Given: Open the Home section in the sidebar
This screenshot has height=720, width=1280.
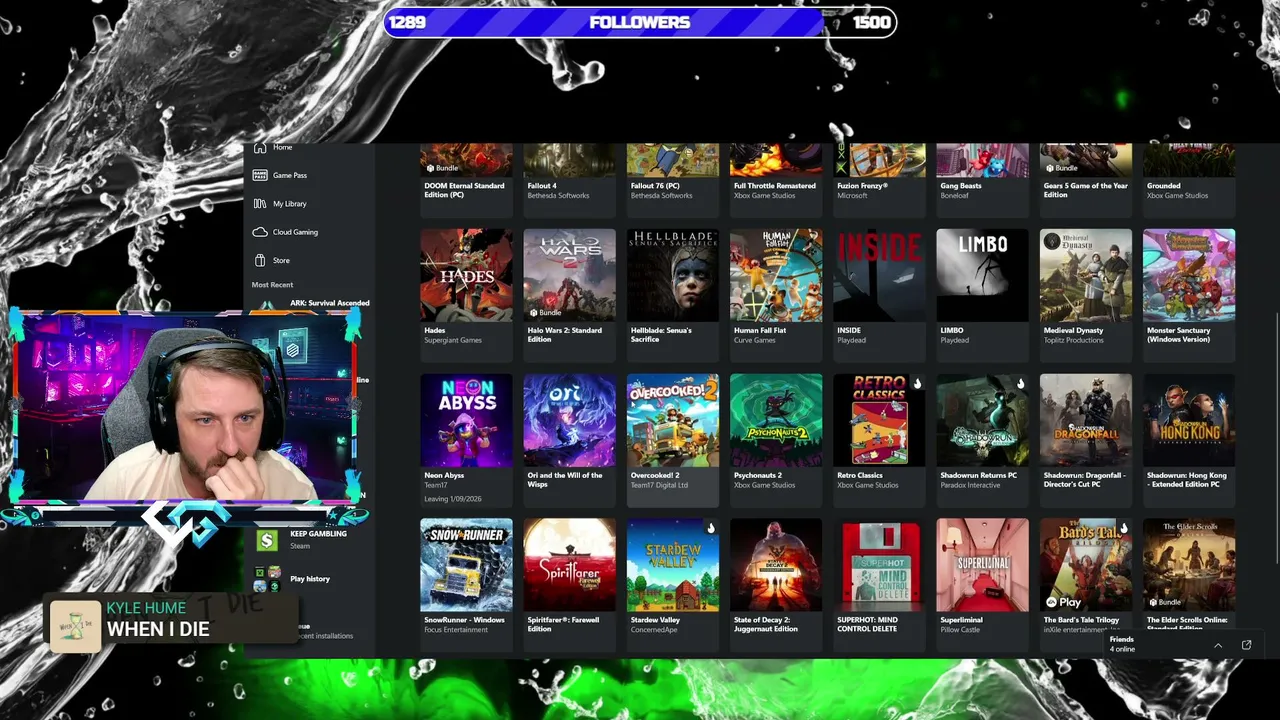Looking at the screenshot, I should [273, 147].
